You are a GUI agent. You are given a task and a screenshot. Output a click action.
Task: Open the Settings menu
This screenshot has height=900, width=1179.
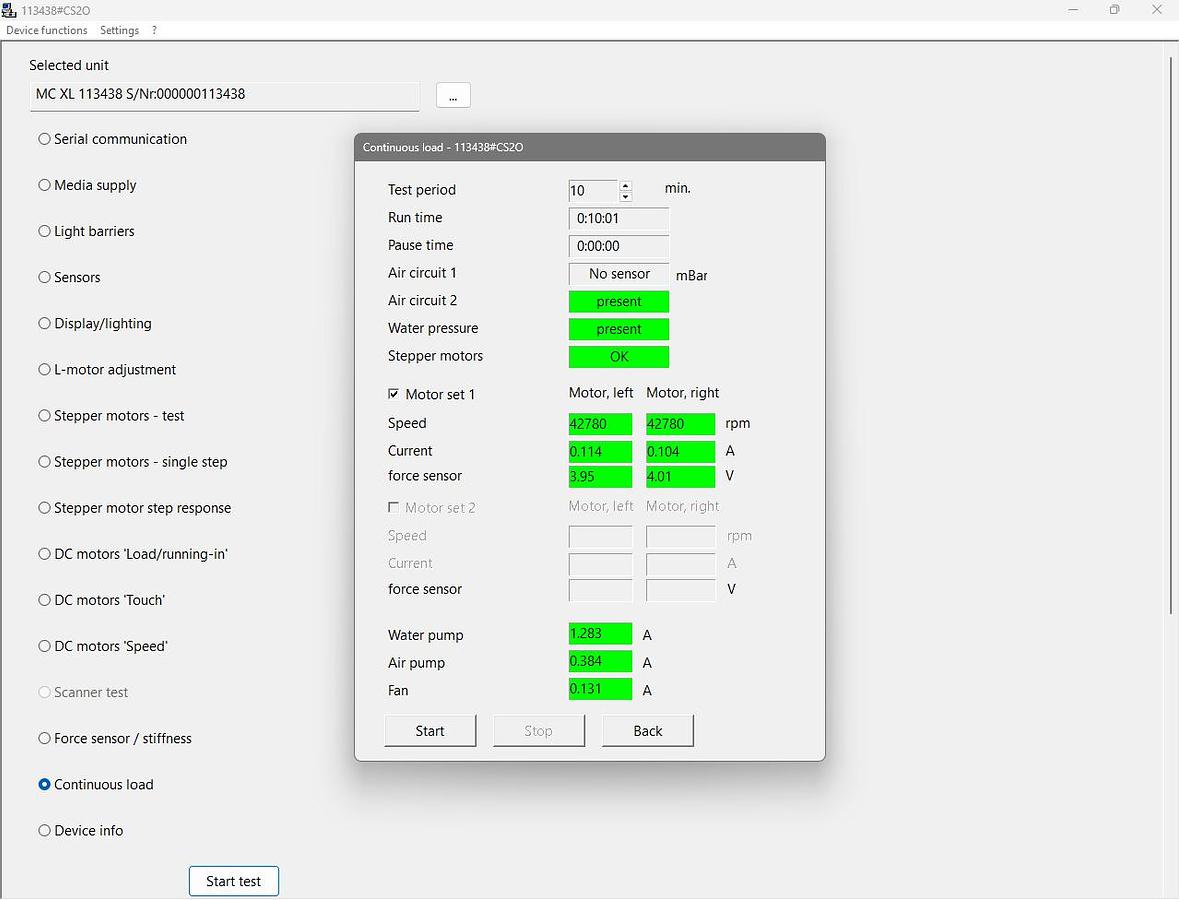[x=120, y=30]
